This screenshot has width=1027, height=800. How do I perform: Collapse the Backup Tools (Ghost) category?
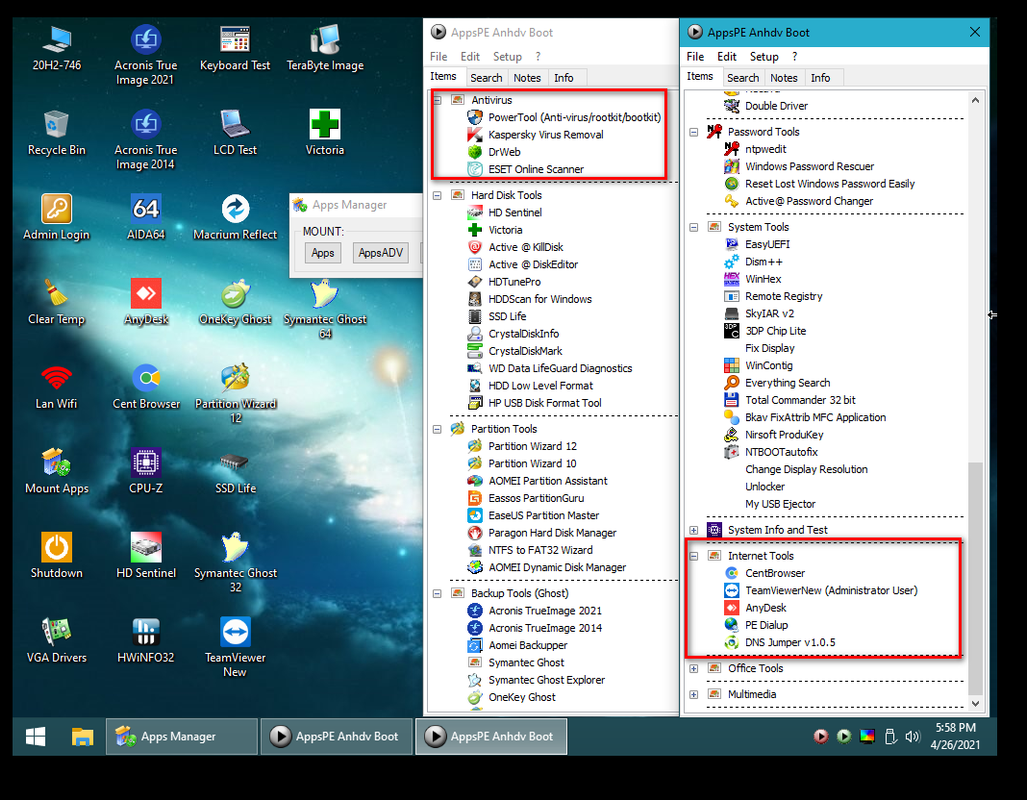437,594
